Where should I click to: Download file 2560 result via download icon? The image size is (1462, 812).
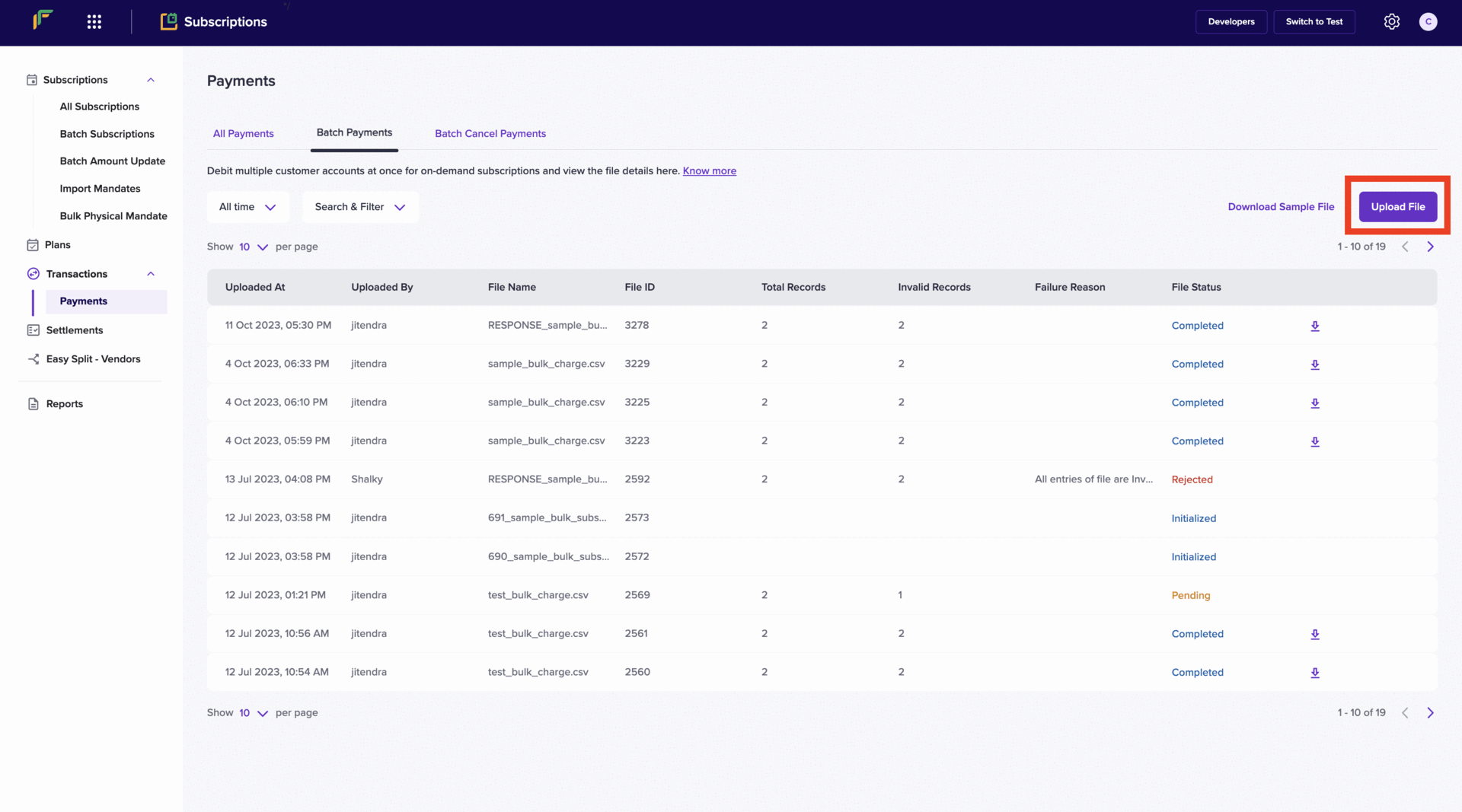(1314, 673)
